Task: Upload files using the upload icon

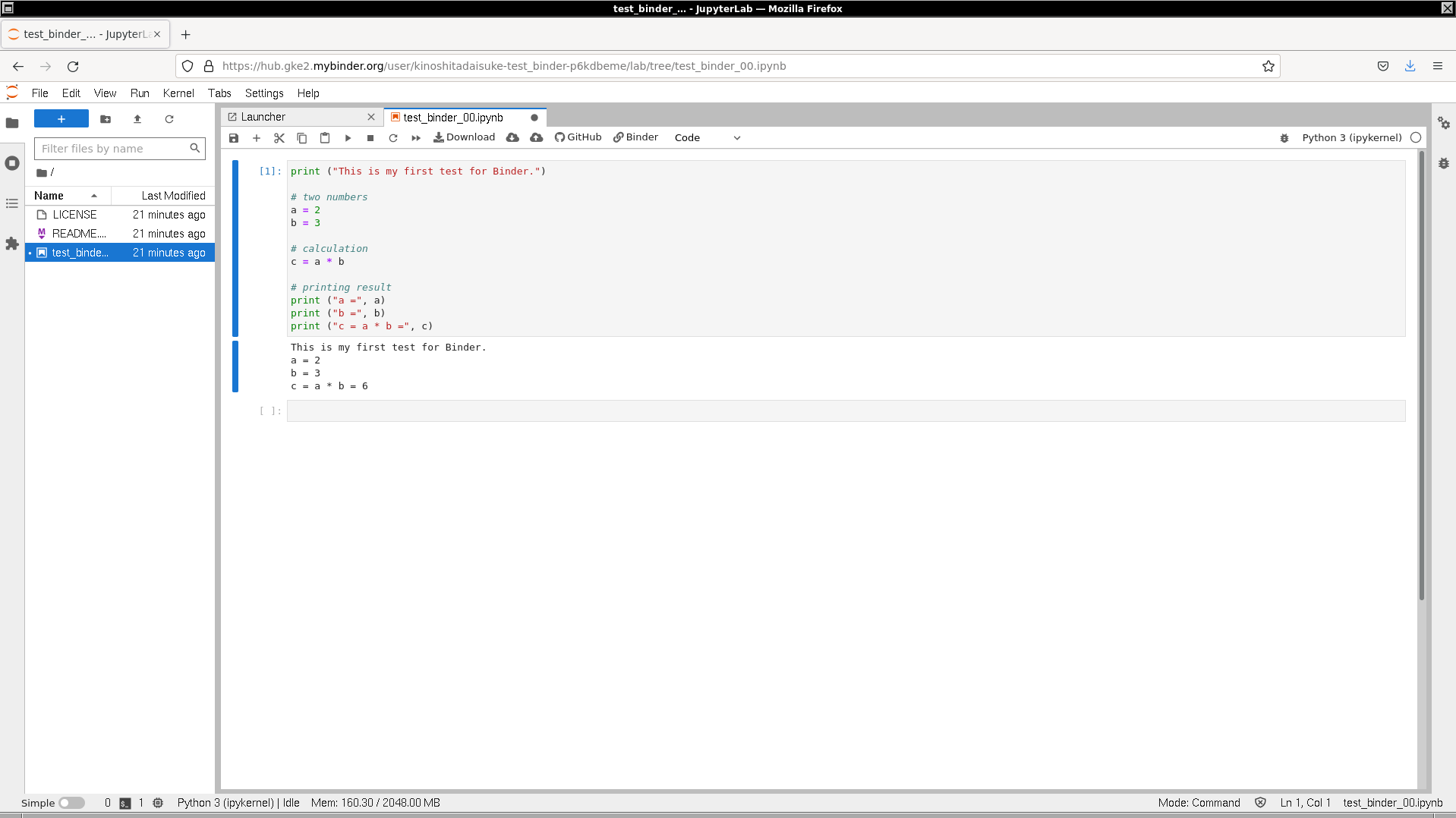Action: pos(137,119)
